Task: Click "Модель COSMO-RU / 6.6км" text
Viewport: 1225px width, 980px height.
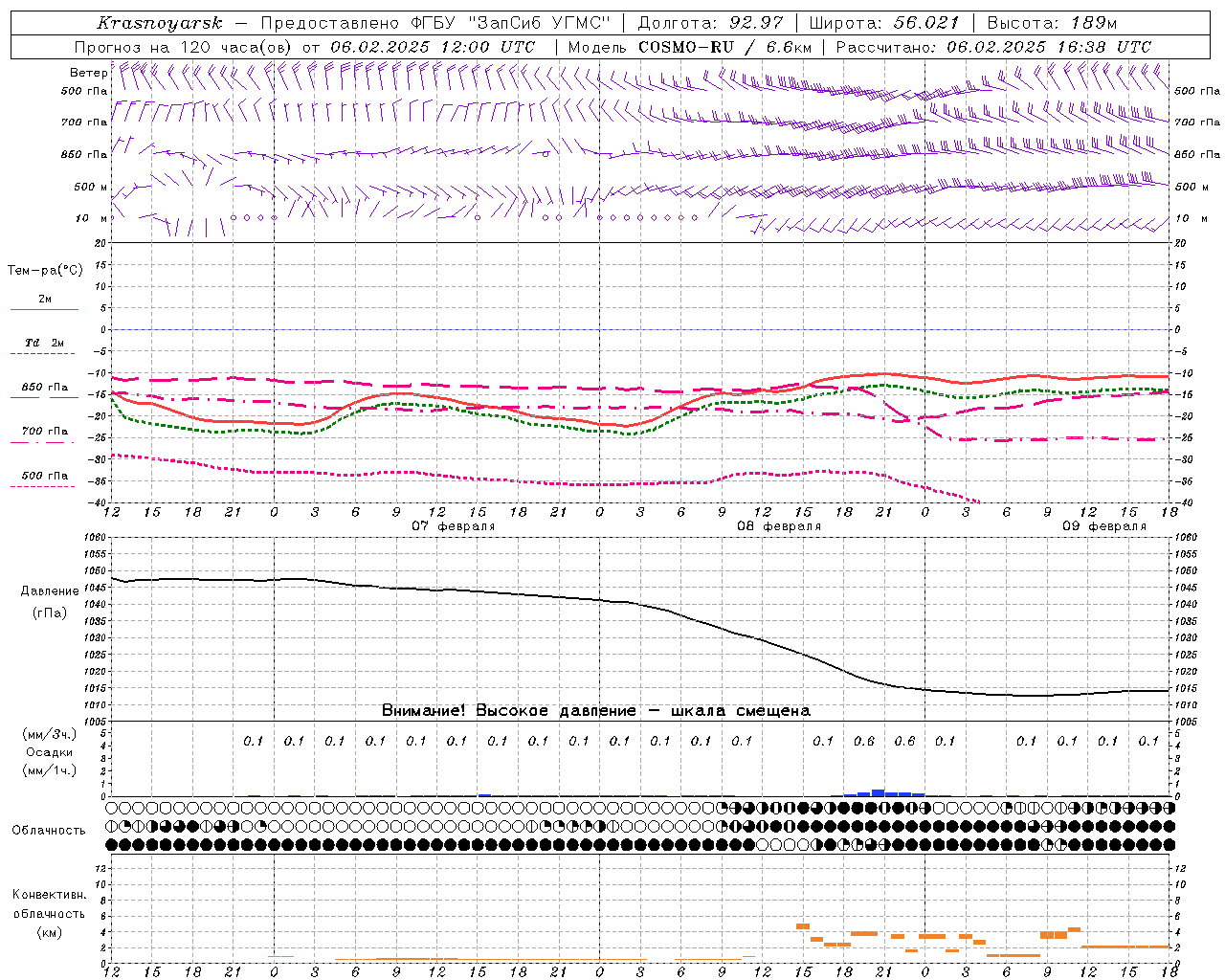Action: [690, 47]
